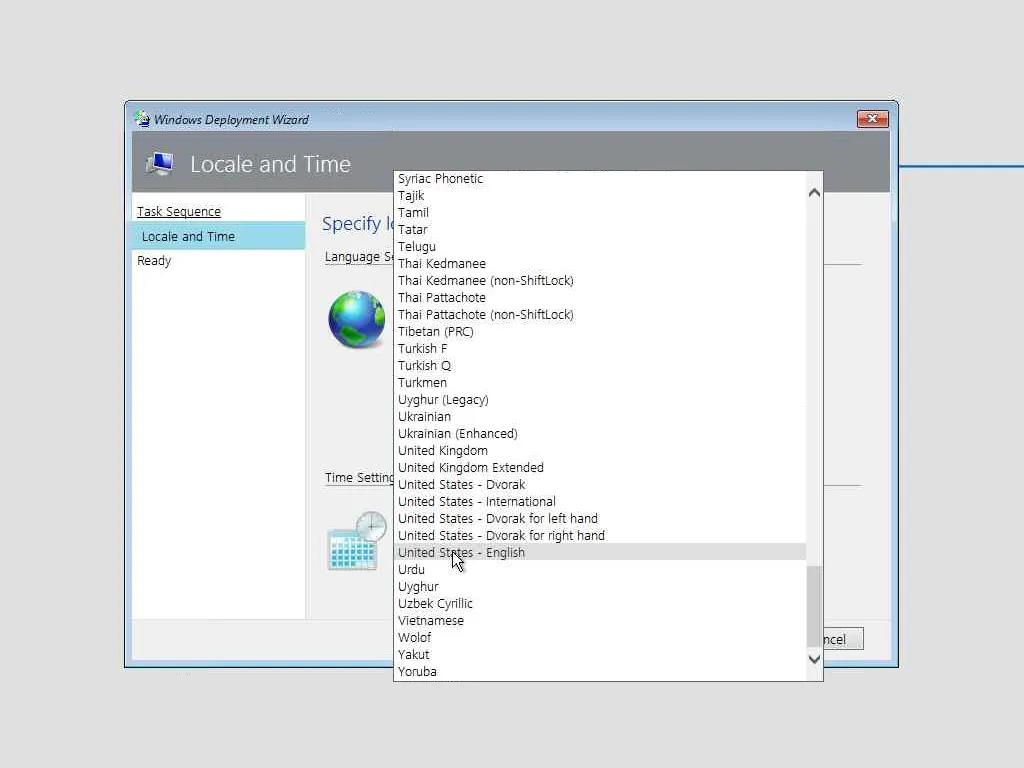Click the keyboard list scrollbar thumb
Viewport: 1024px width, 768px height.
[814, 605]
